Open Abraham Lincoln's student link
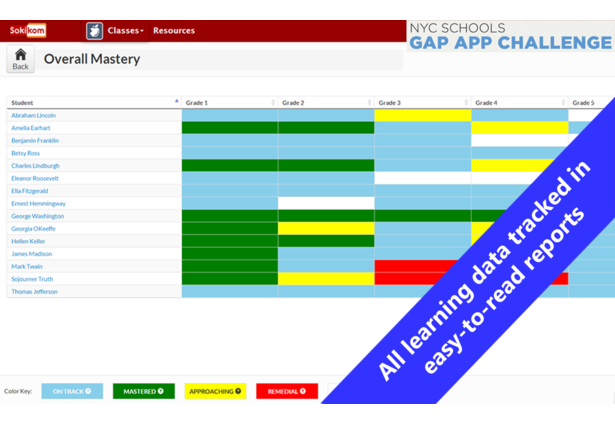The image size is (615, 424). coord(33,115)
